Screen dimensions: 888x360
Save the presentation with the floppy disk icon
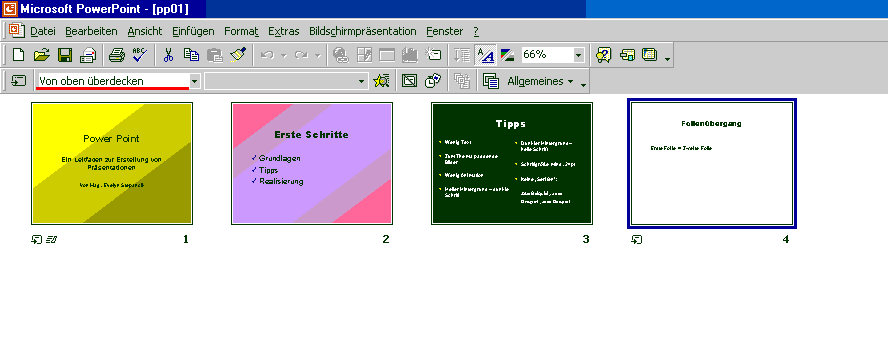pyautogui.click(x=65, y=55)
